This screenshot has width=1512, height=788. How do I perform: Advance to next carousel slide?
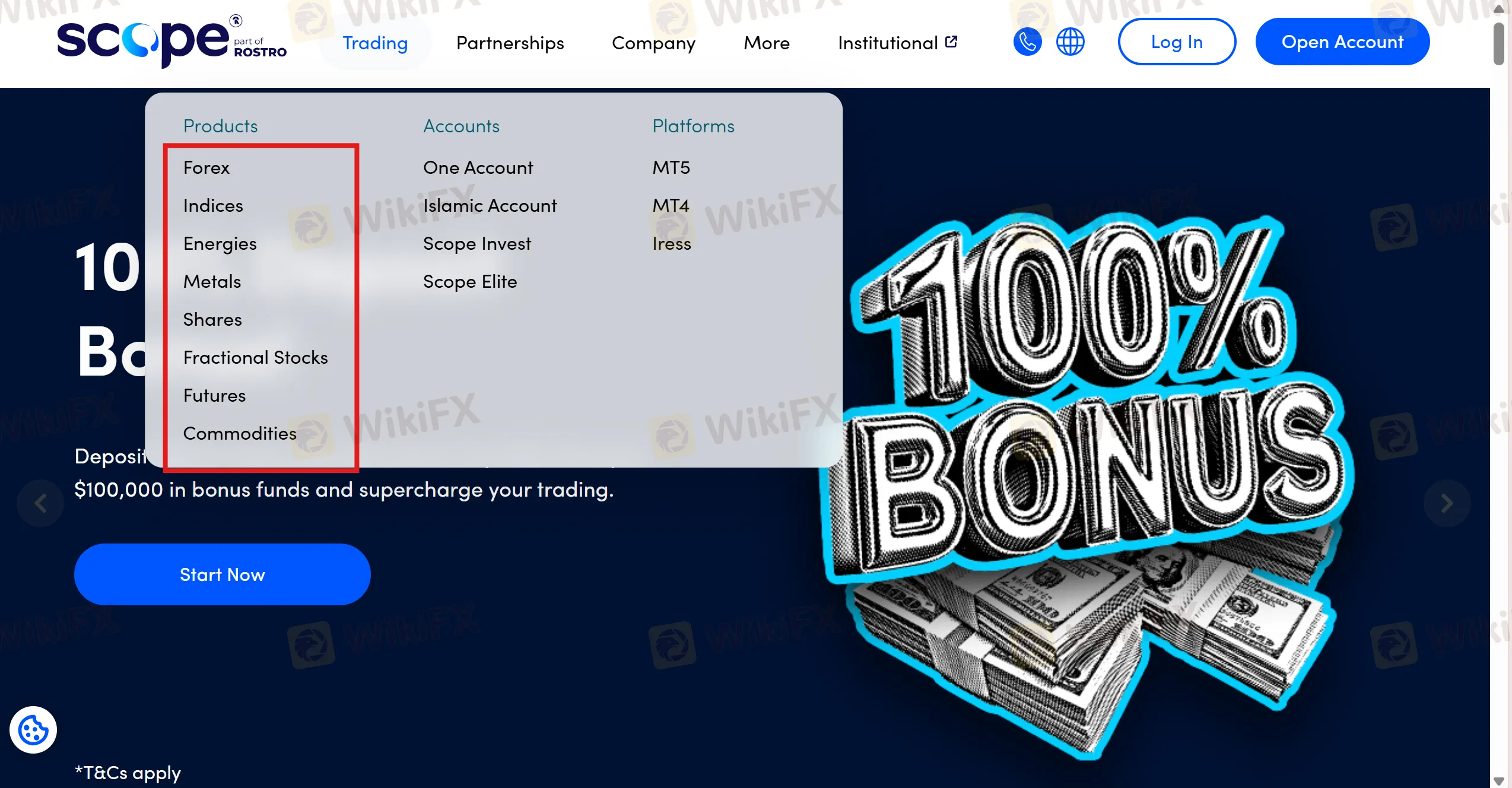pyautogui.click(x=1447, y=503)
